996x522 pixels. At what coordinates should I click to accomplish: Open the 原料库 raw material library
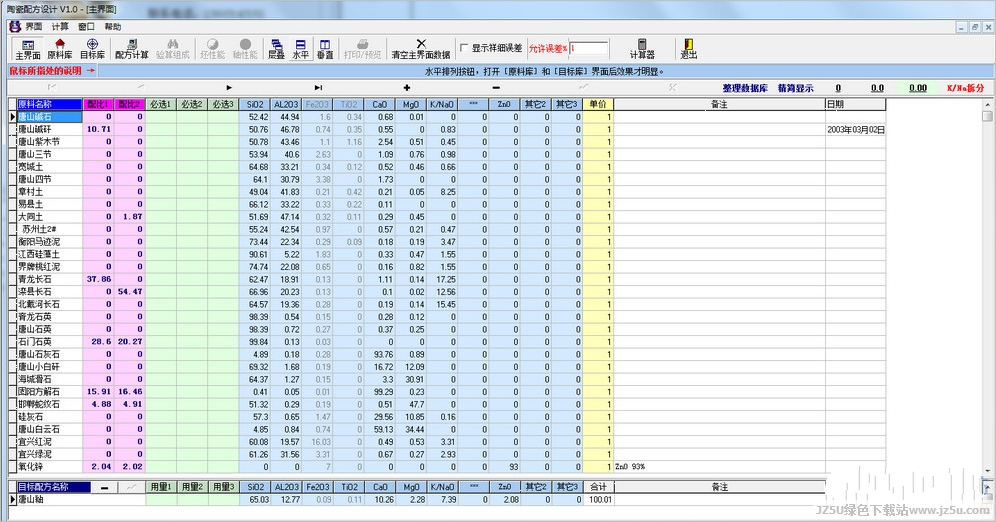[60, 49]
